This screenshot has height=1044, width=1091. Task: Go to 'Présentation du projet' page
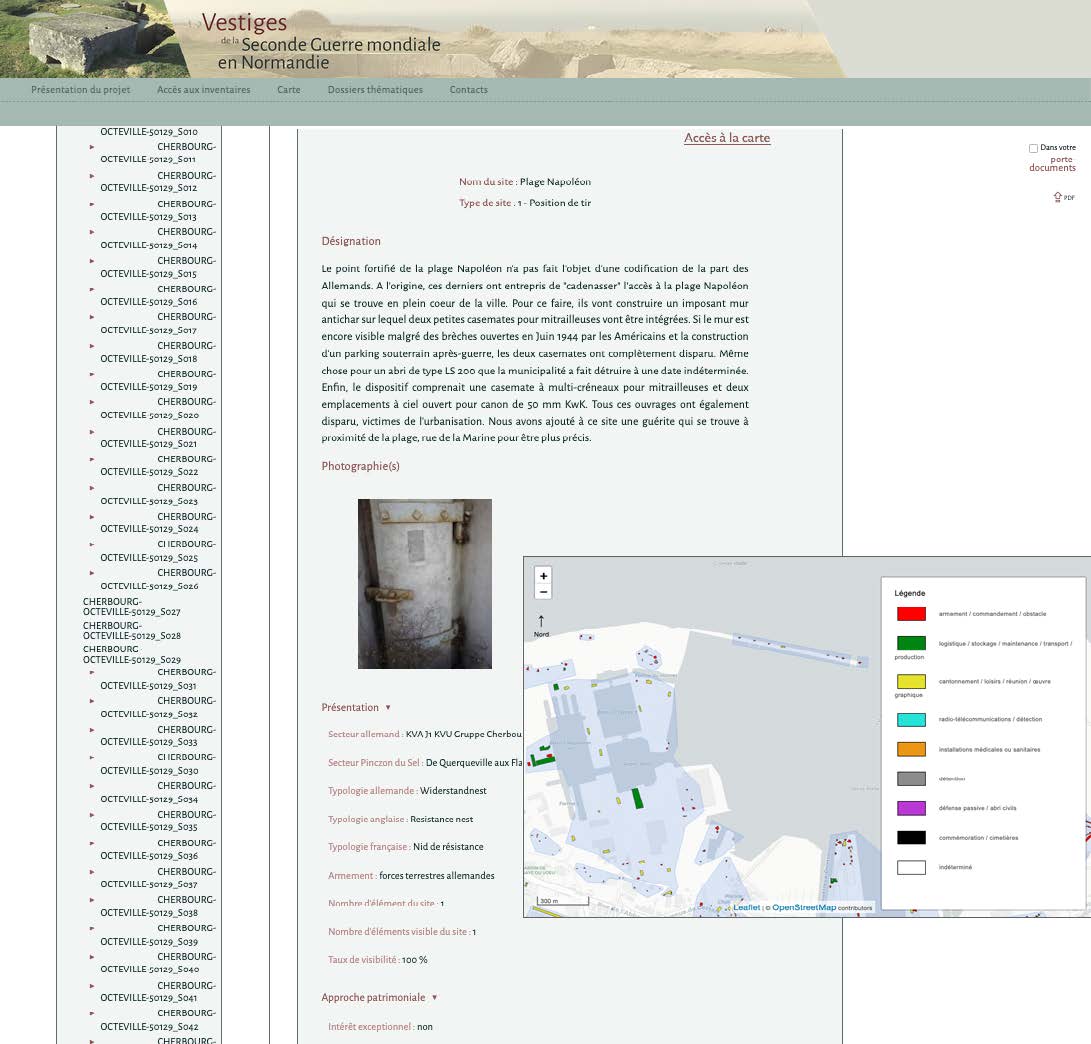[81, 90]
